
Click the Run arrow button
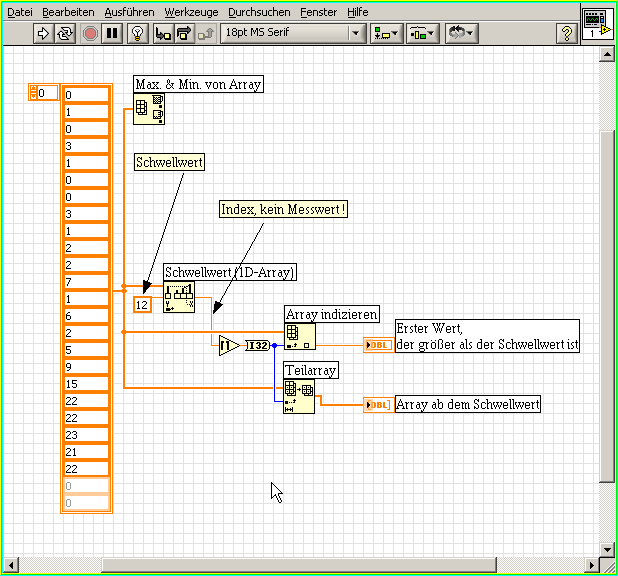(x=43, y=33)
